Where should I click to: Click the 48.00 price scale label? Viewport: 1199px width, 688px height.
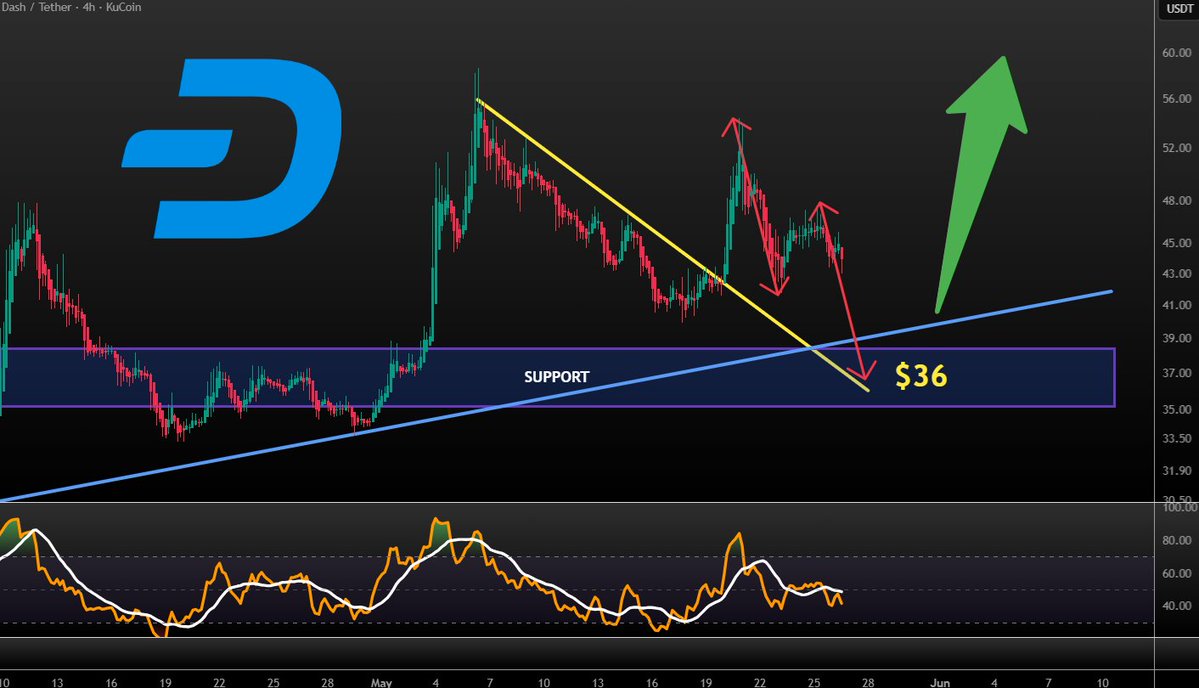pyautogui.click(x=1177, y=201)
